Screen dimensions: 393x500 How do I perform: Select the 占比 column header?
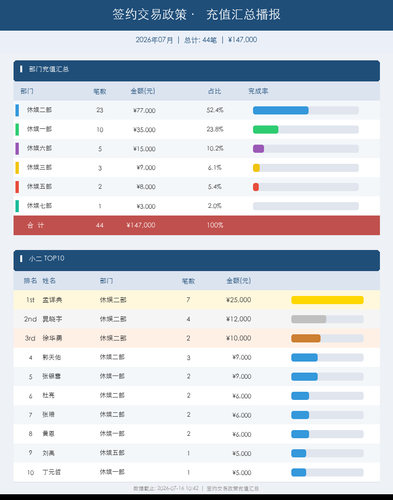[214, 91]
